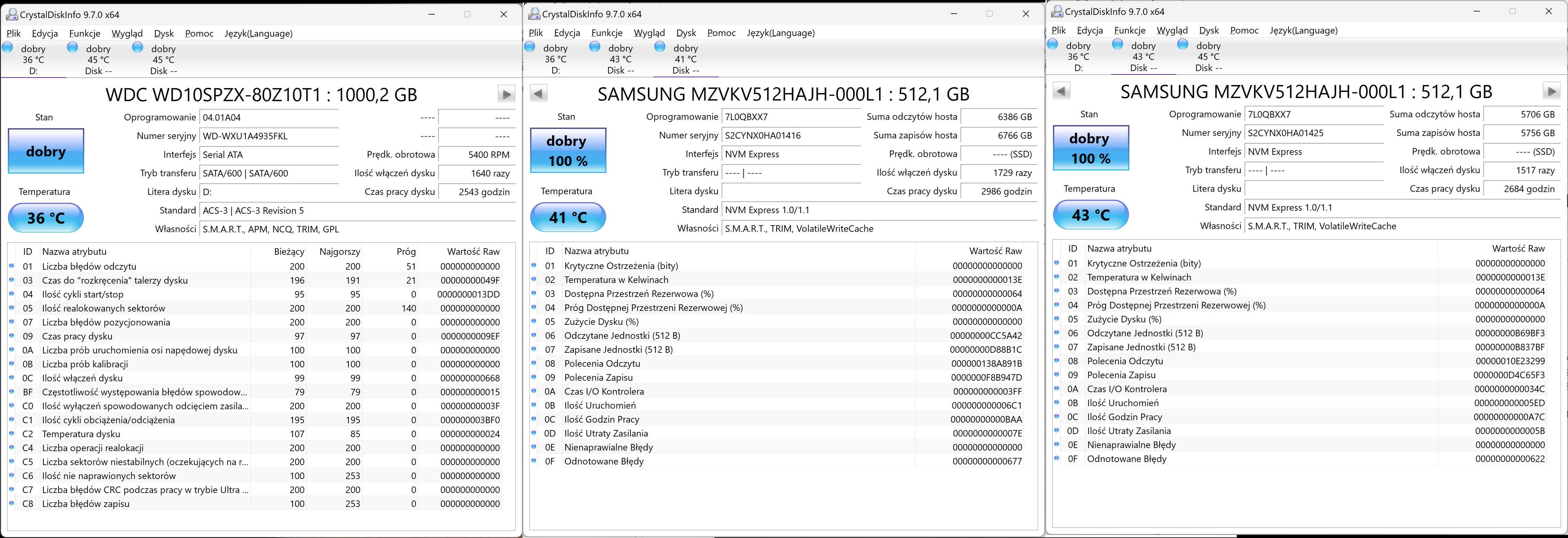Click status dot of attribute C2 Temperatura dysku
The width and height of the screenshot is (1568, 538).
click(x=11, y=434)
